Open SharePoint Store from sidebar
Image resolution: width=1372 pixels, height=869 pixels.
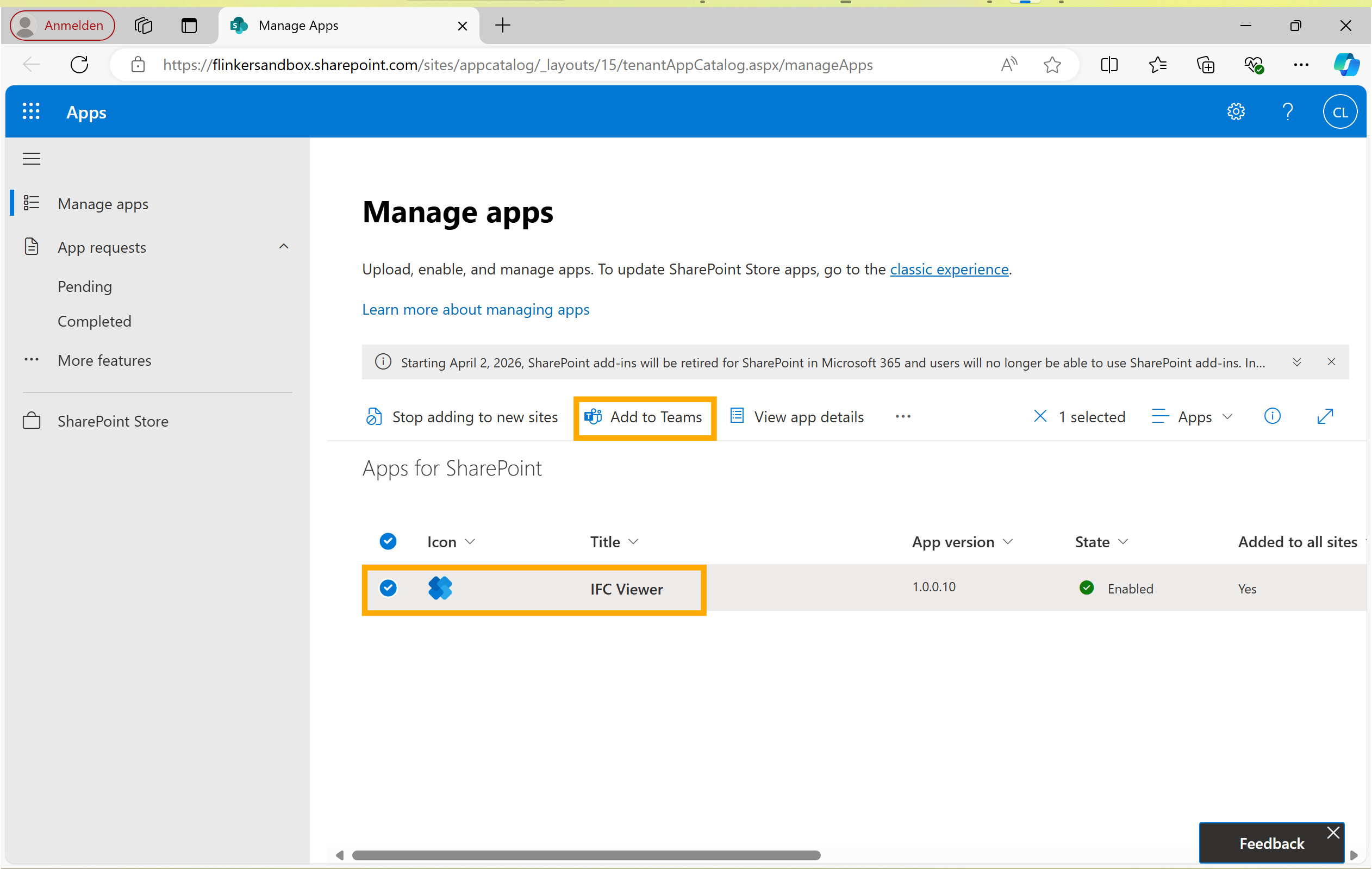(x=113, y=421)
